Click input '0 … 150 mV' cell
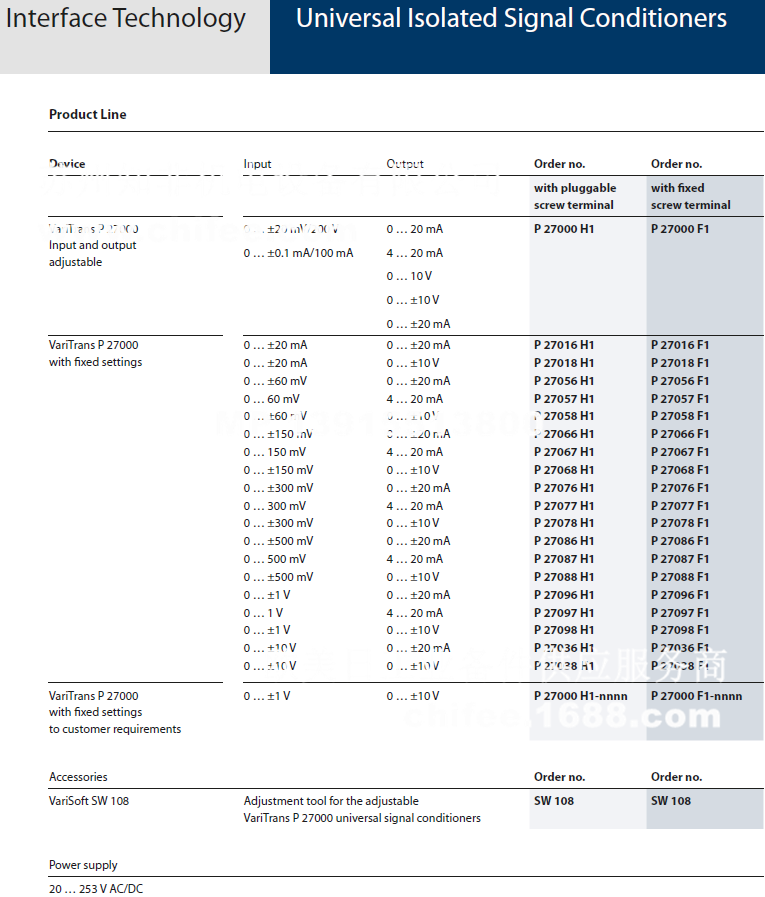 click(x=275, y=452)
